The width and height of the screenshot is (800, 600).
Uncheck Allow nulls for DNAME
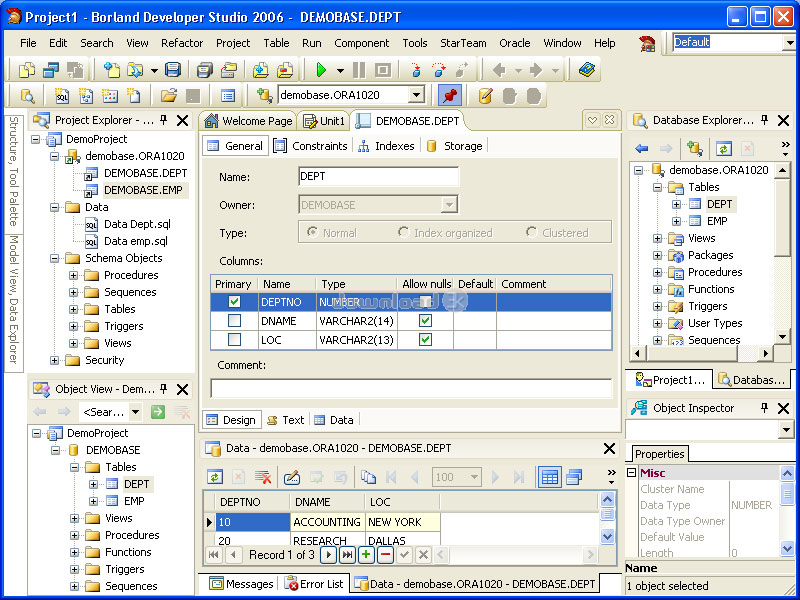(x=425, y=320)
